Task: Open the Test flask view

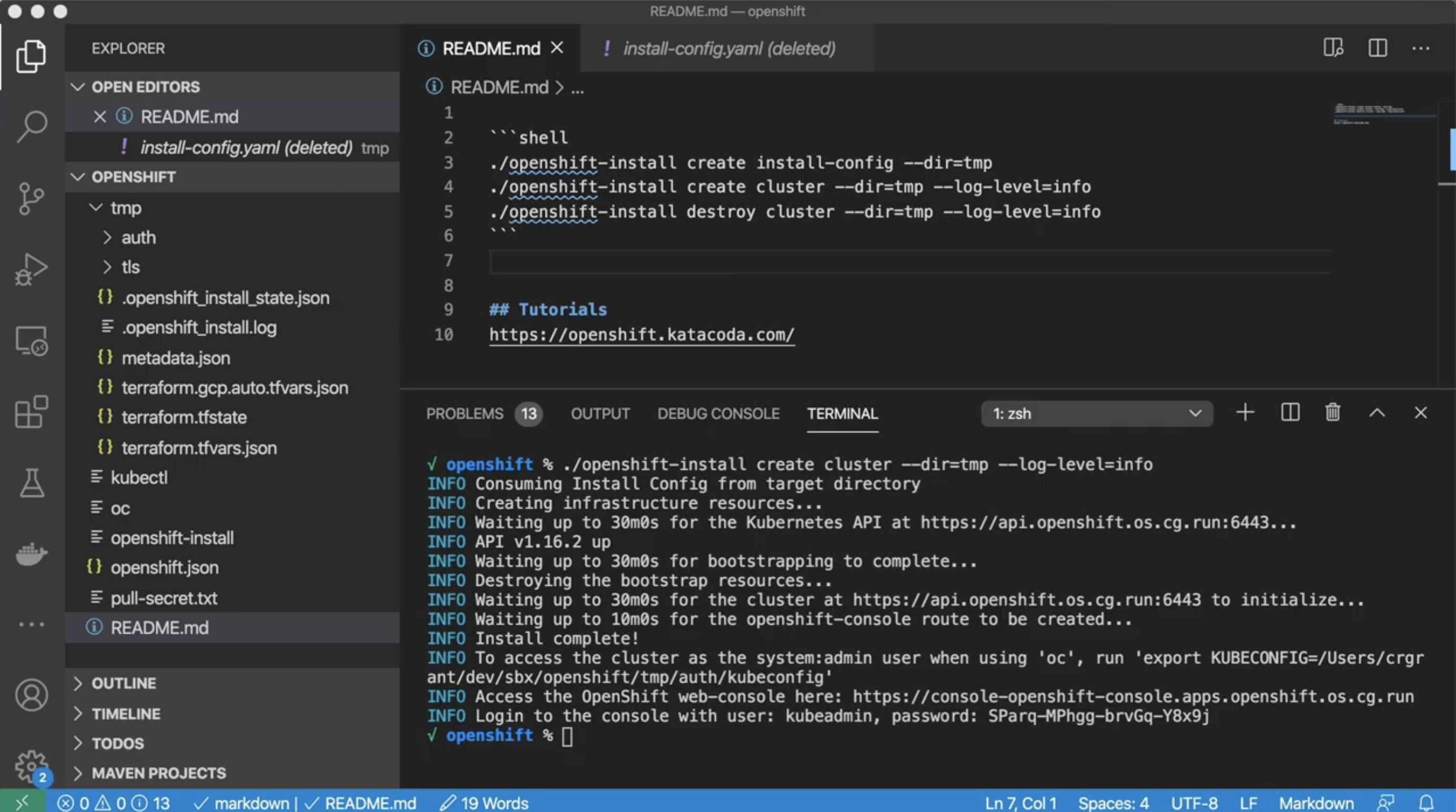Action: tap(31, 483)
